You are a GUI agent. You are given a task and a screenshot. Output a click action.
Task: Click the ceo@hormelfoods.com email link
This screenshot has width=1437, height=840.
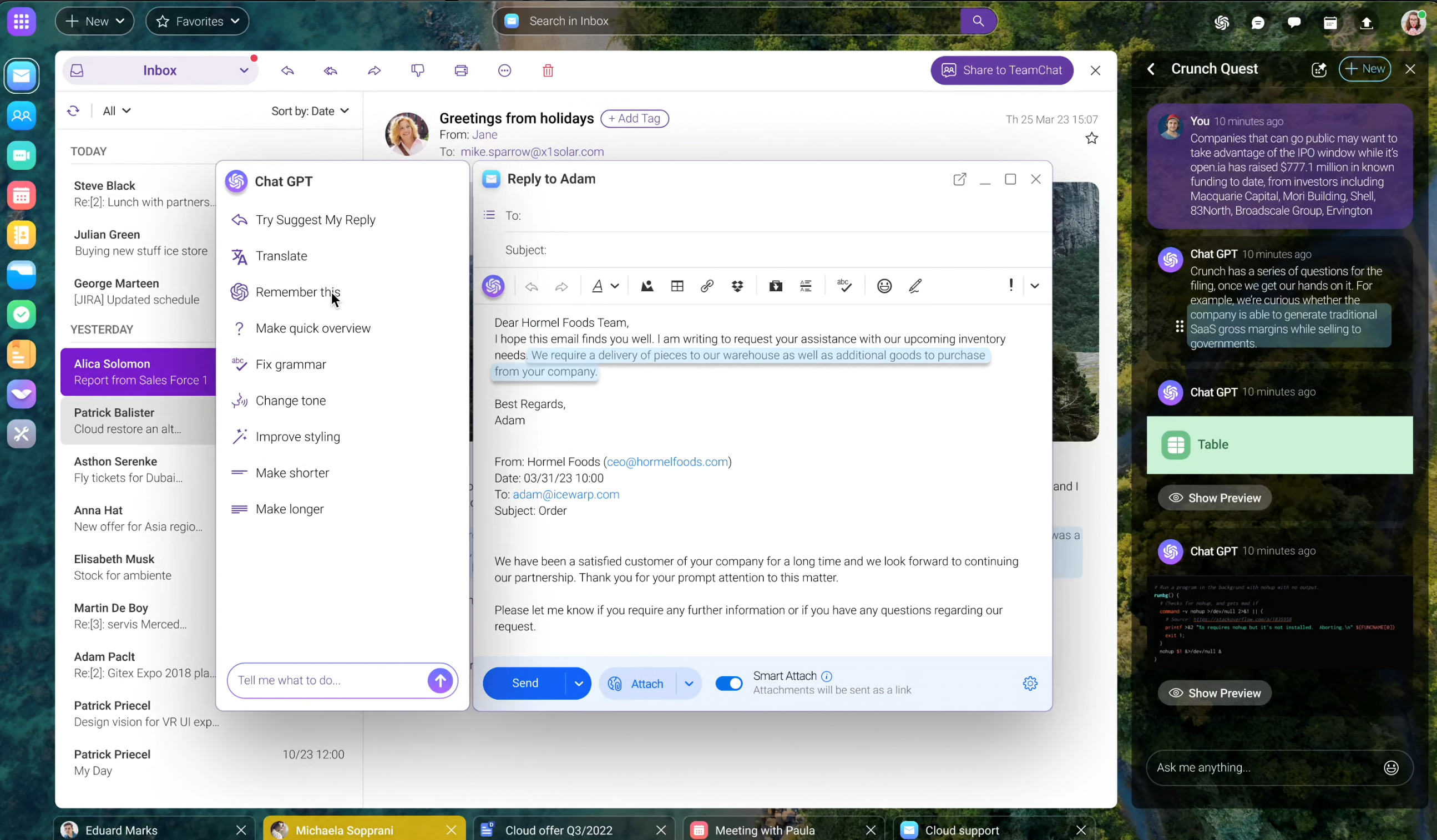(667, 462)
